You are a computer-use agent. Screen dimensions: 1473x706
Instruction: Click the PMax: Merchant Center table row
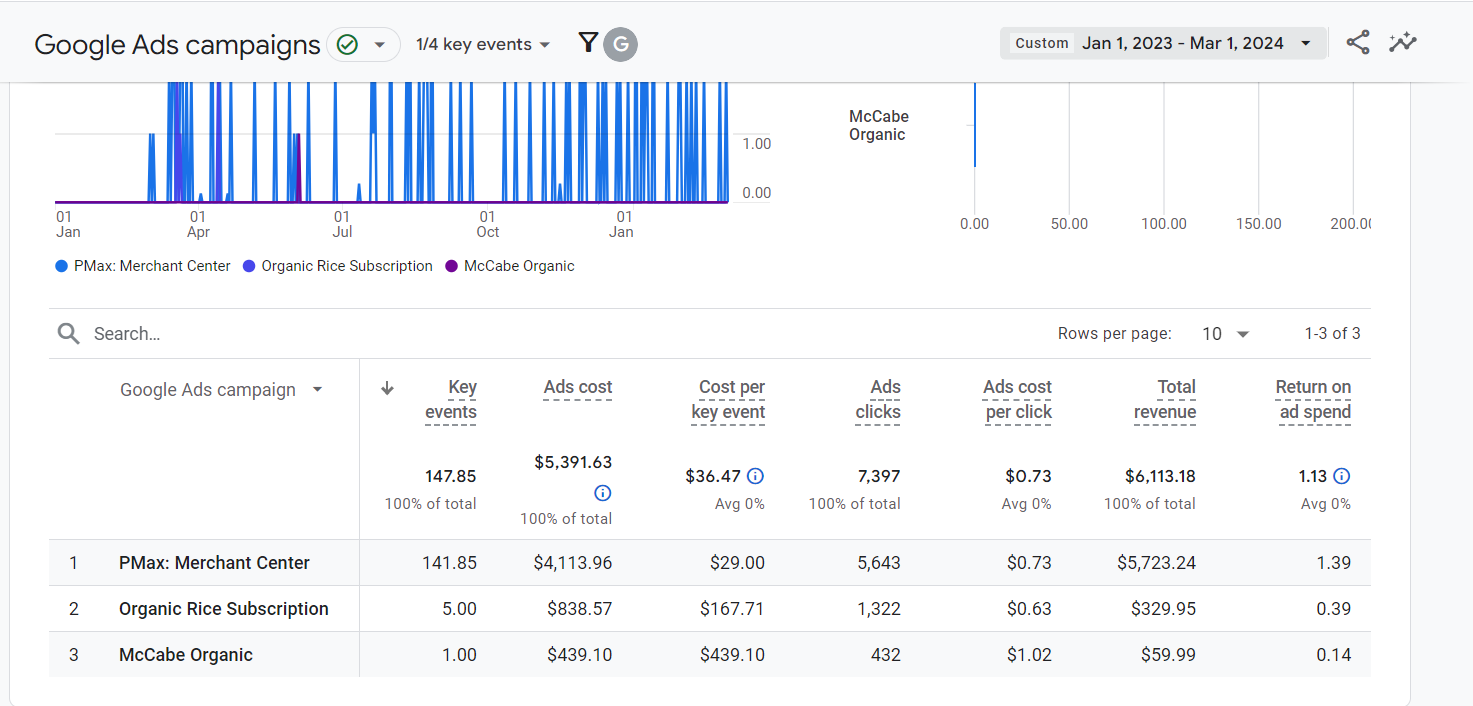click(x=710, y=563)
